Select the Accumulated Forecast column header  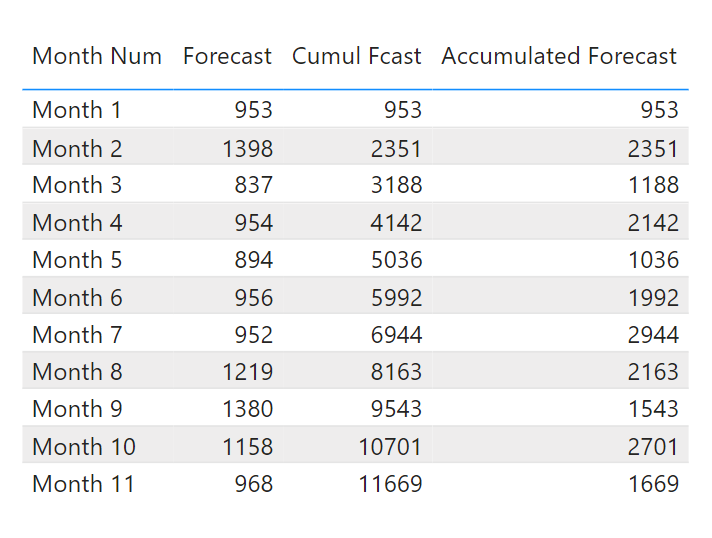tap(559, 57)
